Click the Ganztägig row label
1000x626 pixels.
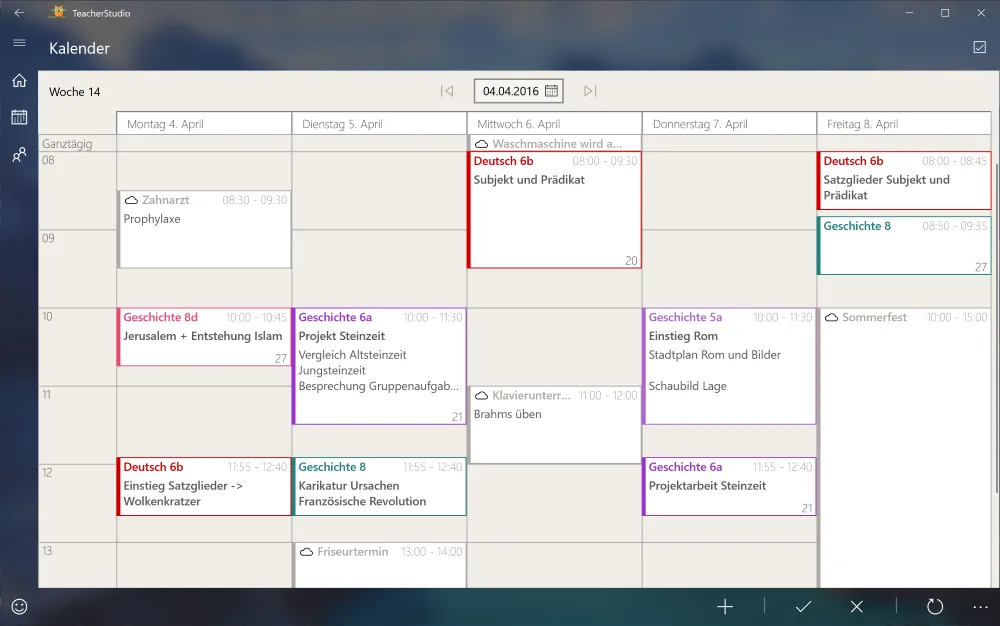[x=67, y=143]
